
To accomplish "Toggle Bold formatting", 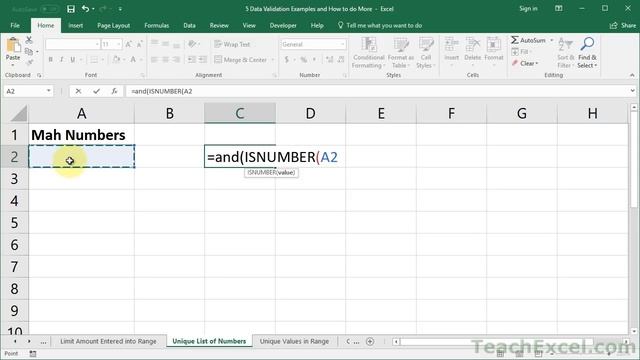I will 51,60.
